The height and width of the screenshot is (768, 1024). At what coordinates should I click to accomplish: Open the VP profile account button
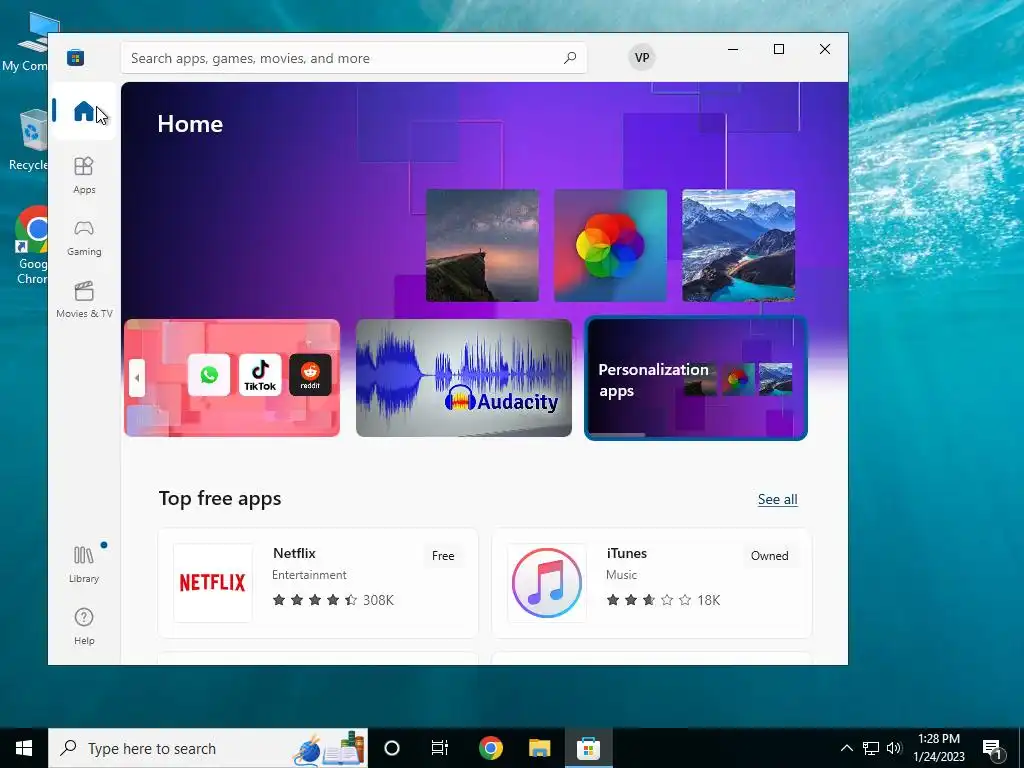(642, 57)
